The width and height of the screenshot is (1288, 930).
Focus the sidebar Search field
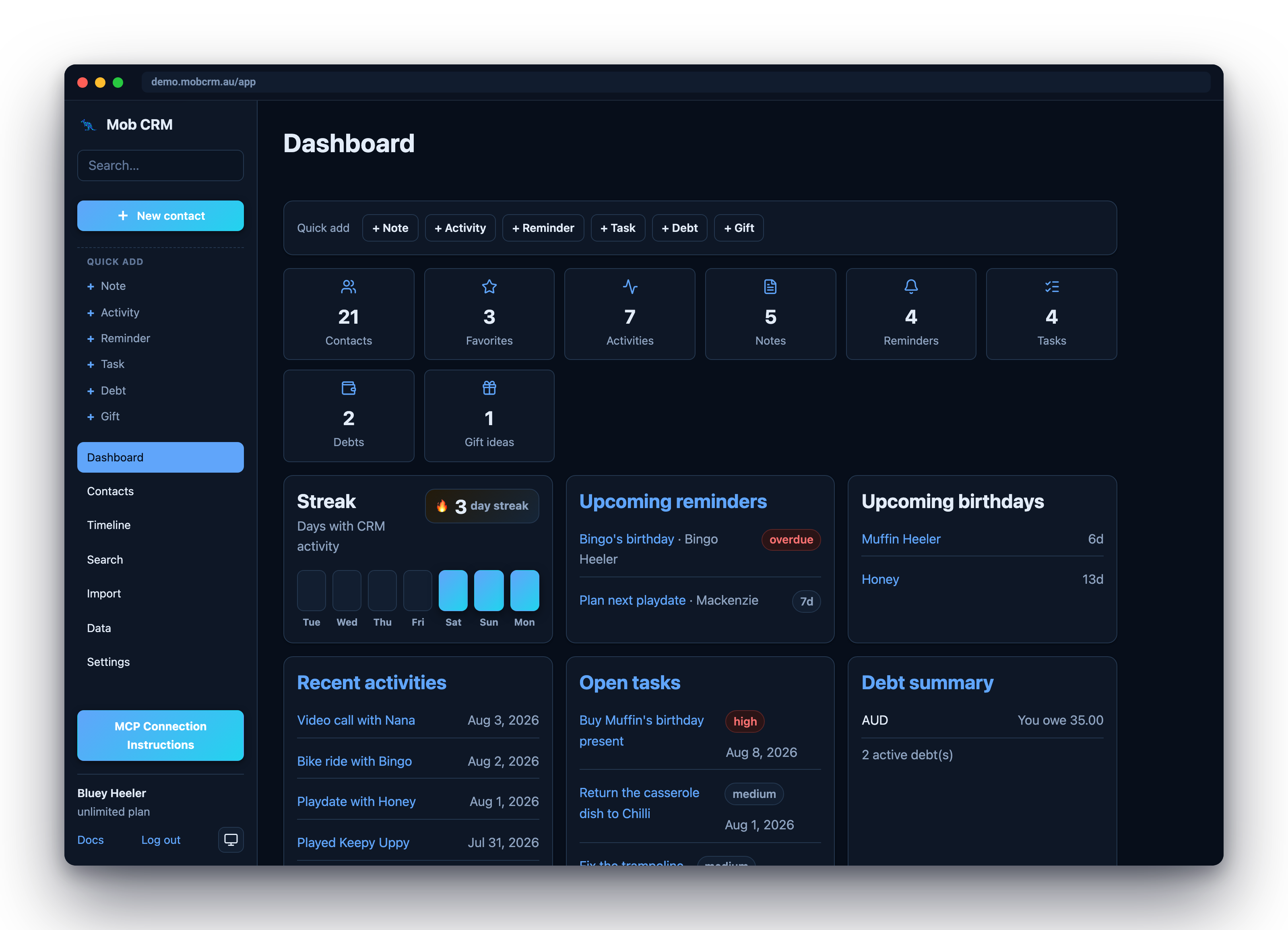(160, 165)
